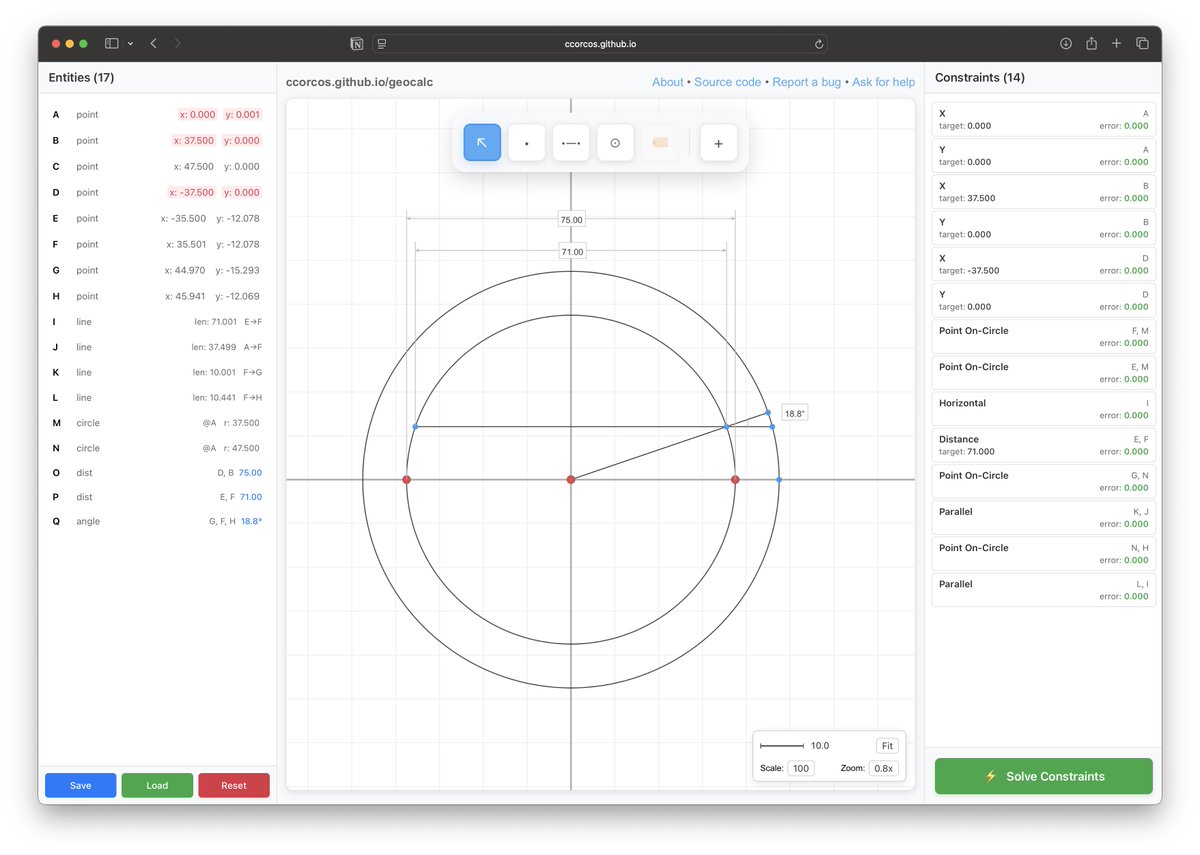1200x855 pixels.
Task: Edit the Zoom input showing 0.8x
Action: (x=882, y=768)
